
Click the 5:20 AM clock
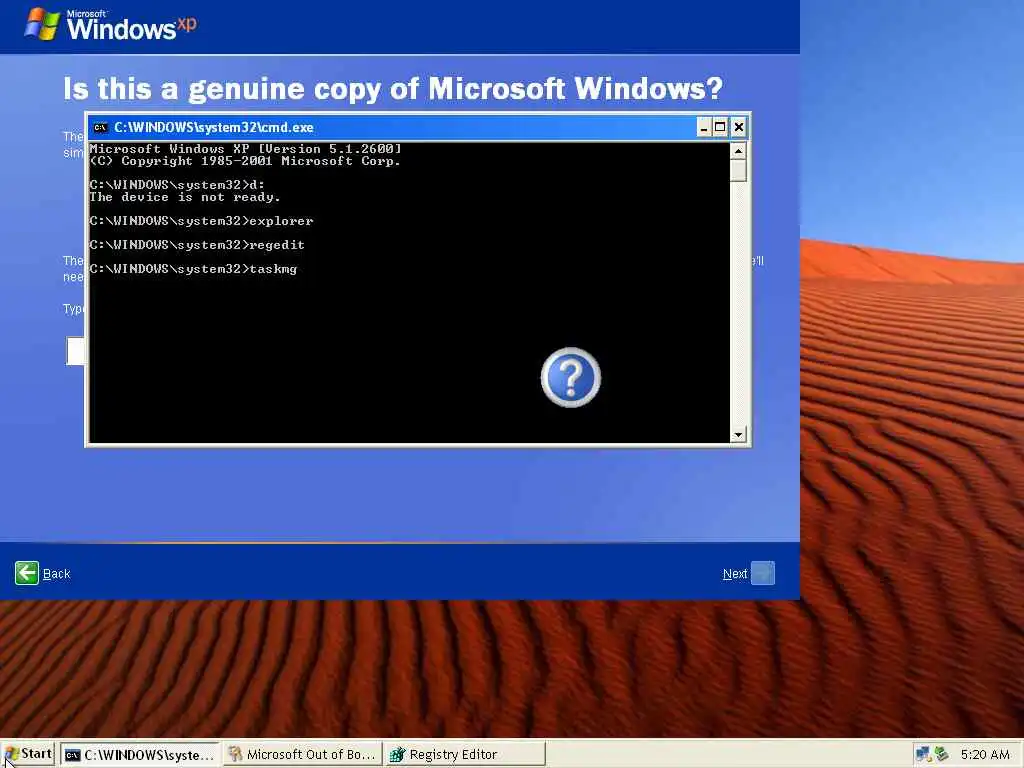coord(985,755)
